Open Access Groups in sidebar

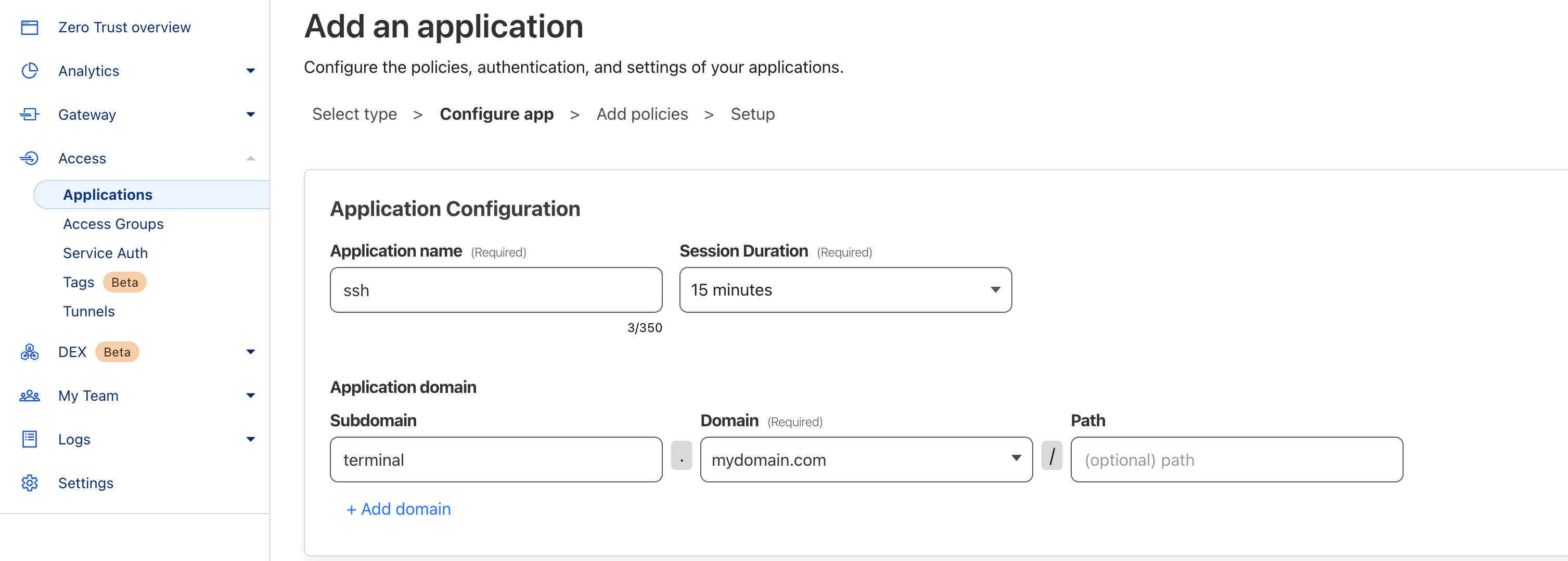(x=113, y=224)
